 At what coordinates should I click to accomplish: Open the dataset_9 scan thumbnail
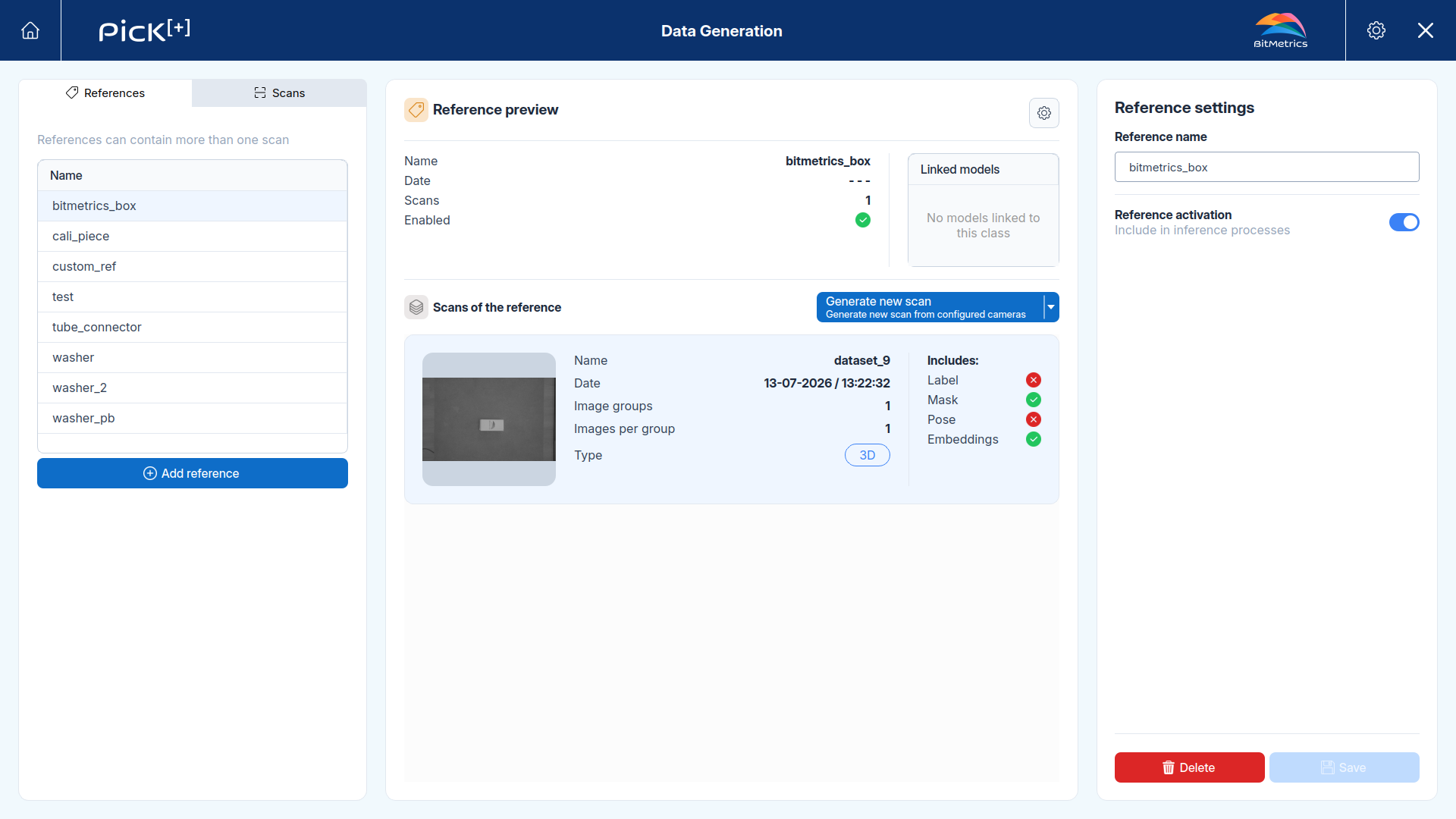pyautogui.click(x=489, y=419)
